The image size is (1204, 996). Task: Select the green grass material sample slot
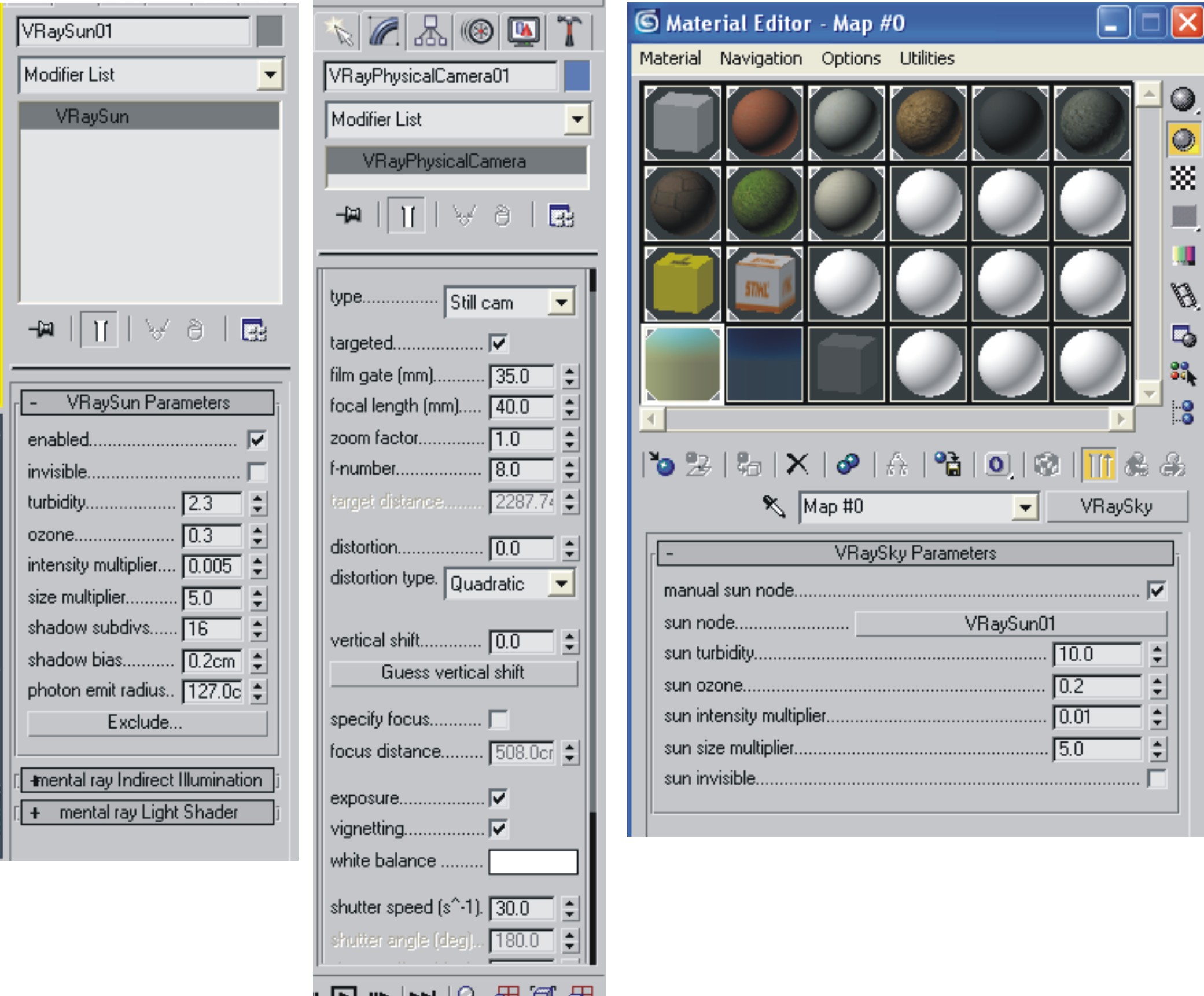[x=764, y=203]
